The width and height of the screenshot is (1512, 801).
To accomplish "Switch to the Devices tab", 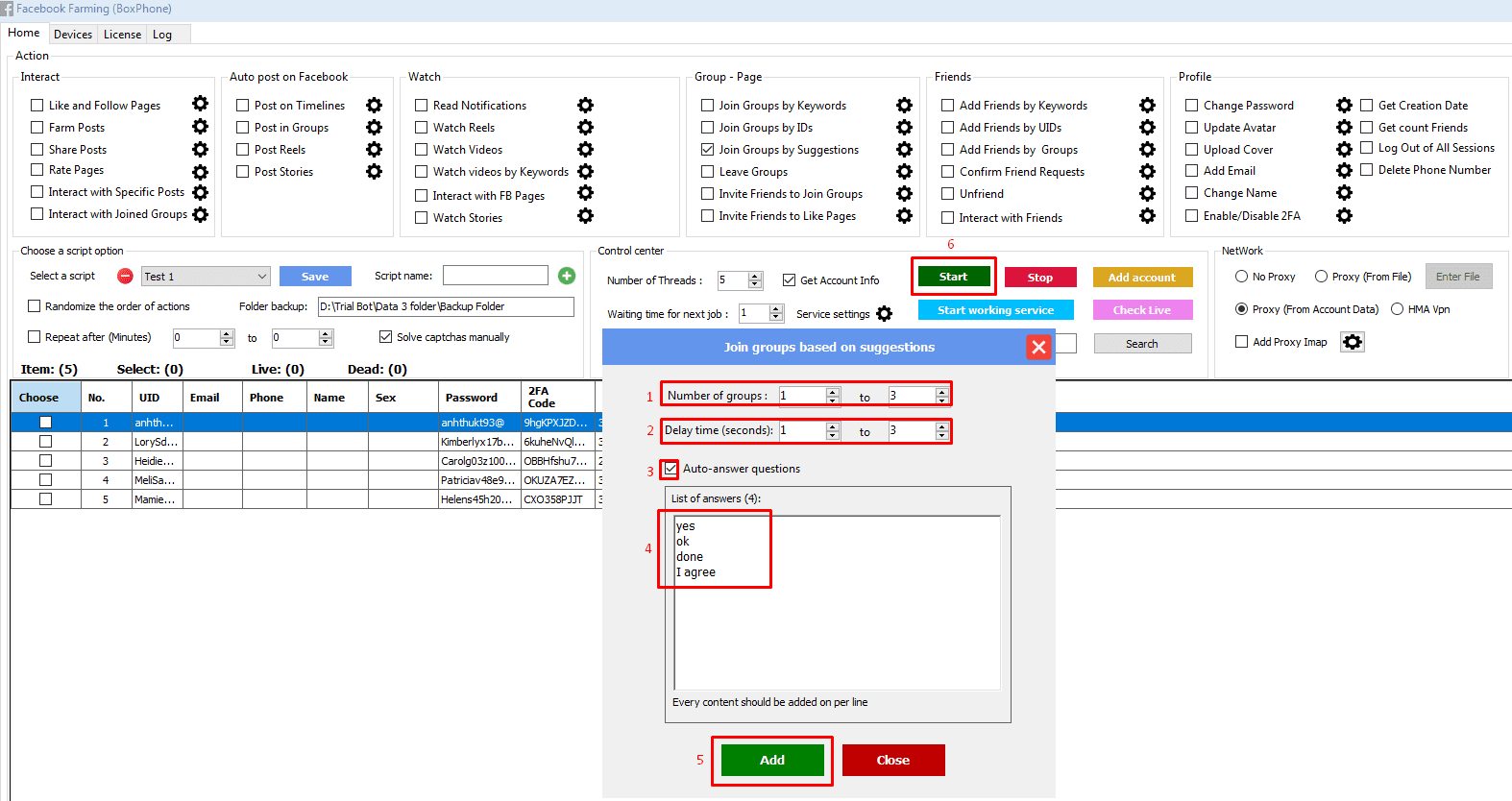I will [x=73, y=34].
